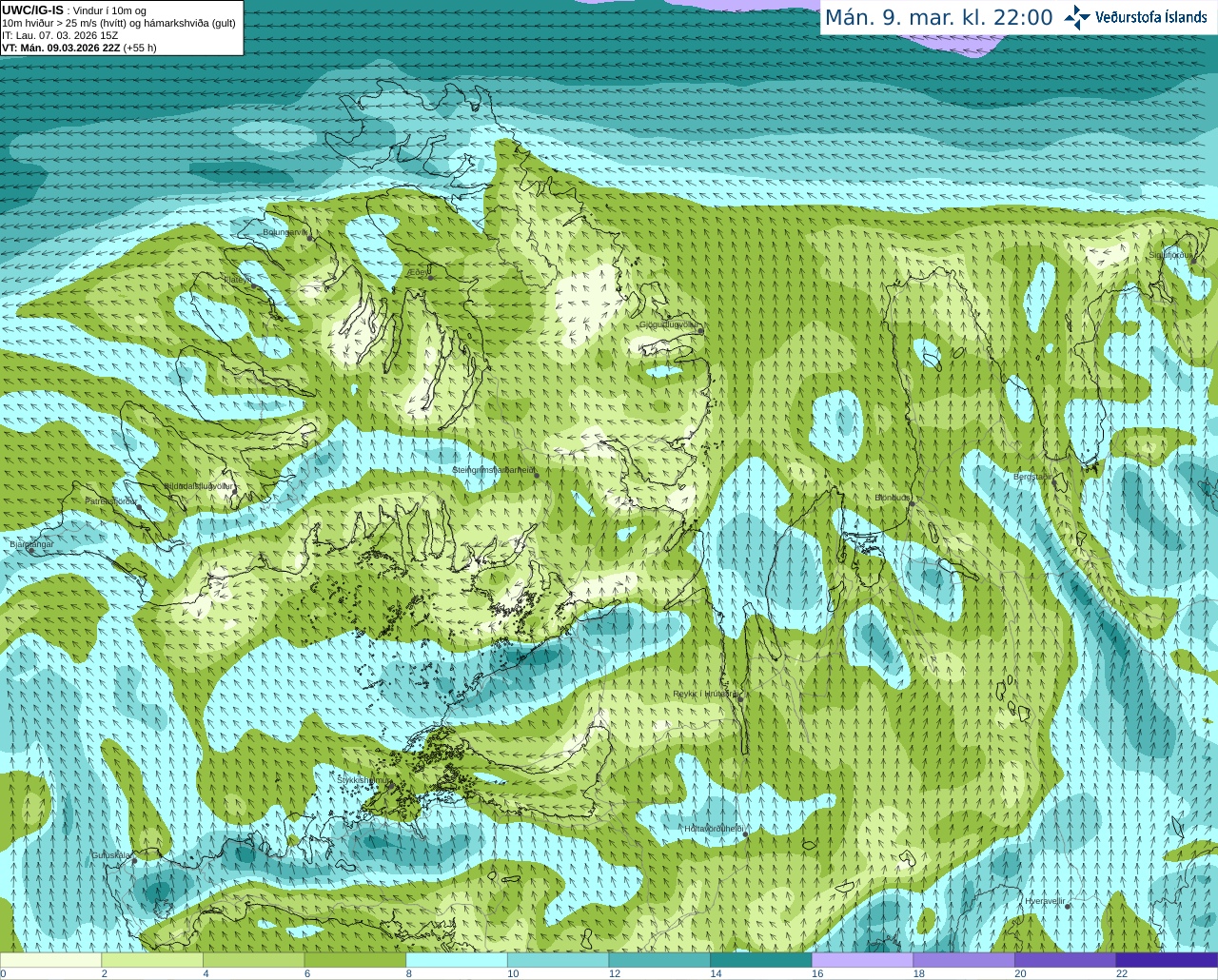Select the 0–2 m/s pale legend swatch
The width and height of the screenshot is (1218, 980).
point(50,960)
